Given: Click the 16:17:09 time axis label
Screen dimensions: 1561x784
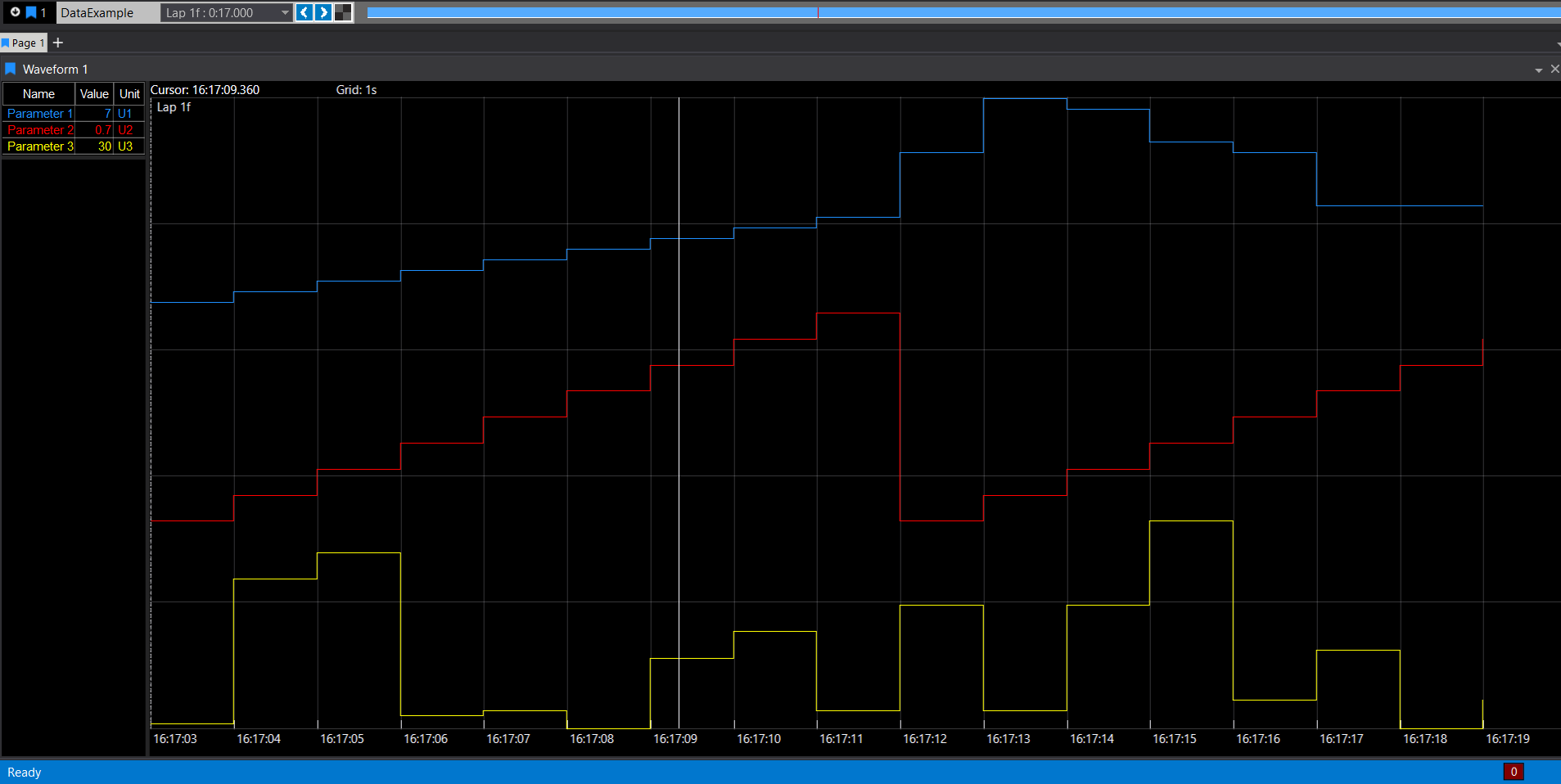Looking at the screenshot, I should point(675,739).
